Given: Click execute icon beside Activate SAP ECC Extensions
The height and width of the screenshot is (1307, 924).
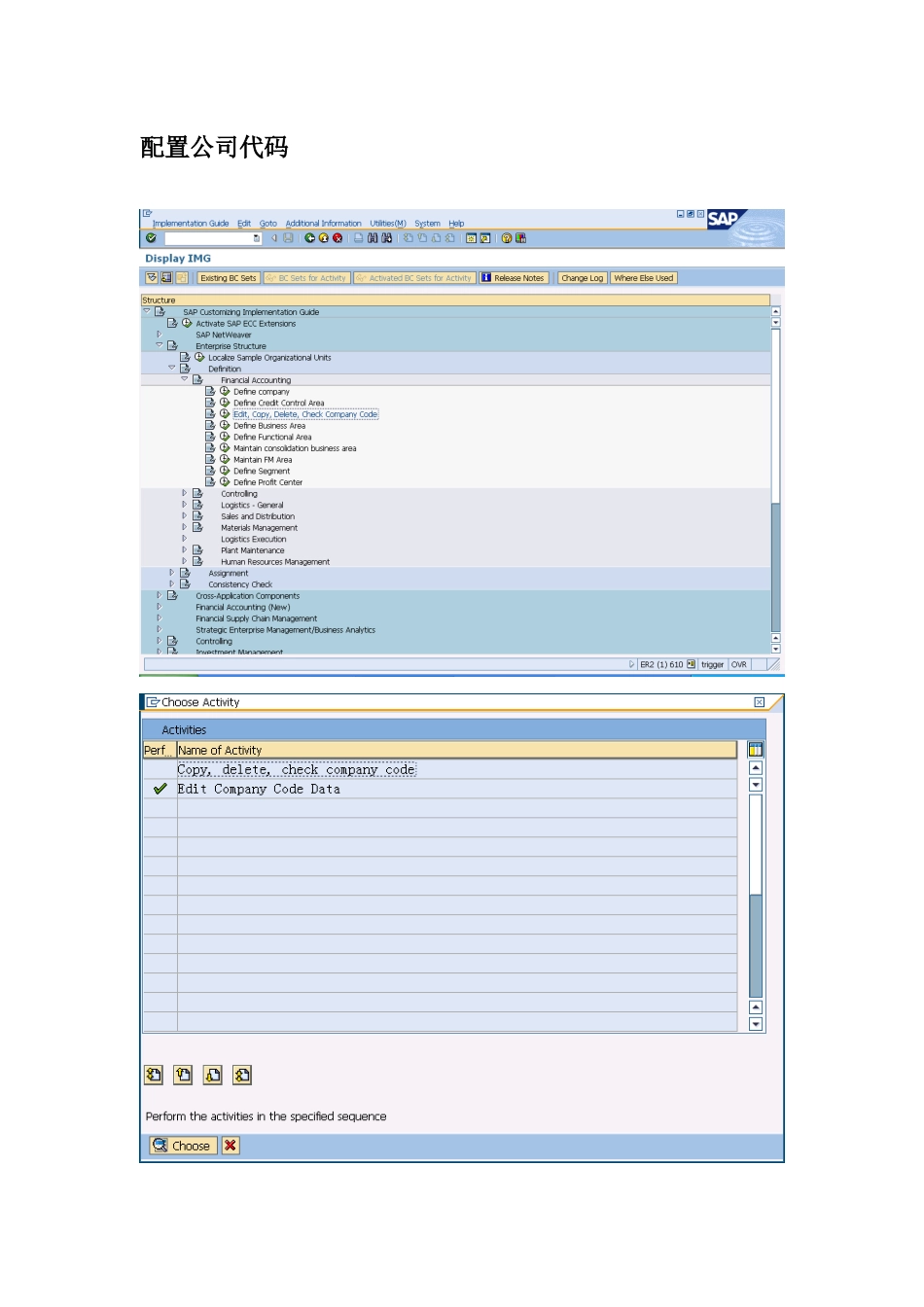Looking at the screenshot, I should 187,323.
